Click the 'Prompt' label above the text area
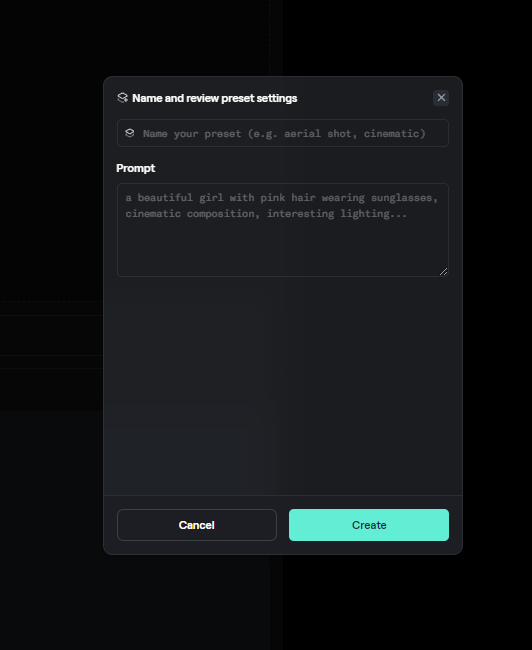Viewport: 532px width, 650px height. pos(136,168)
